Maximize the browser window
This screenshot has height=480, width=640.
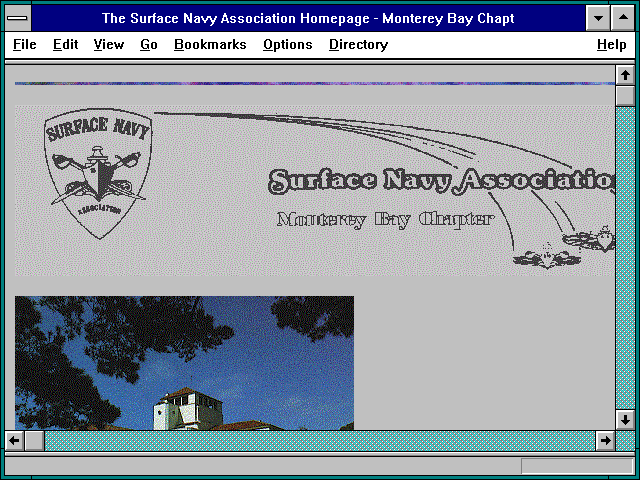click(x=623, y=18)
